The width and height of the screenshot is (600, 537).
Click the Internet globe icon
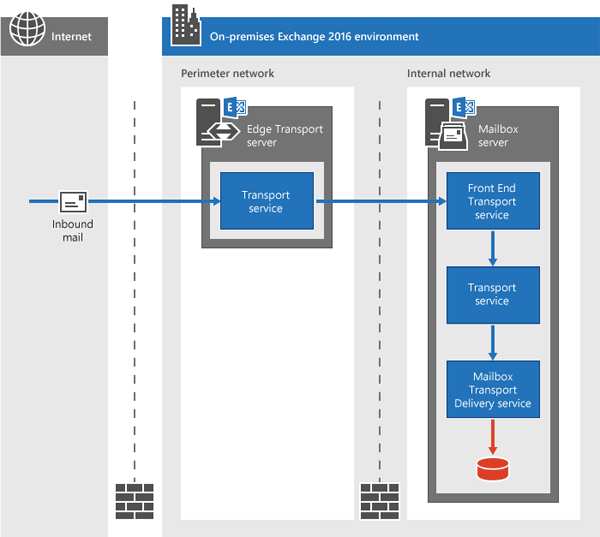click(27, 29)
